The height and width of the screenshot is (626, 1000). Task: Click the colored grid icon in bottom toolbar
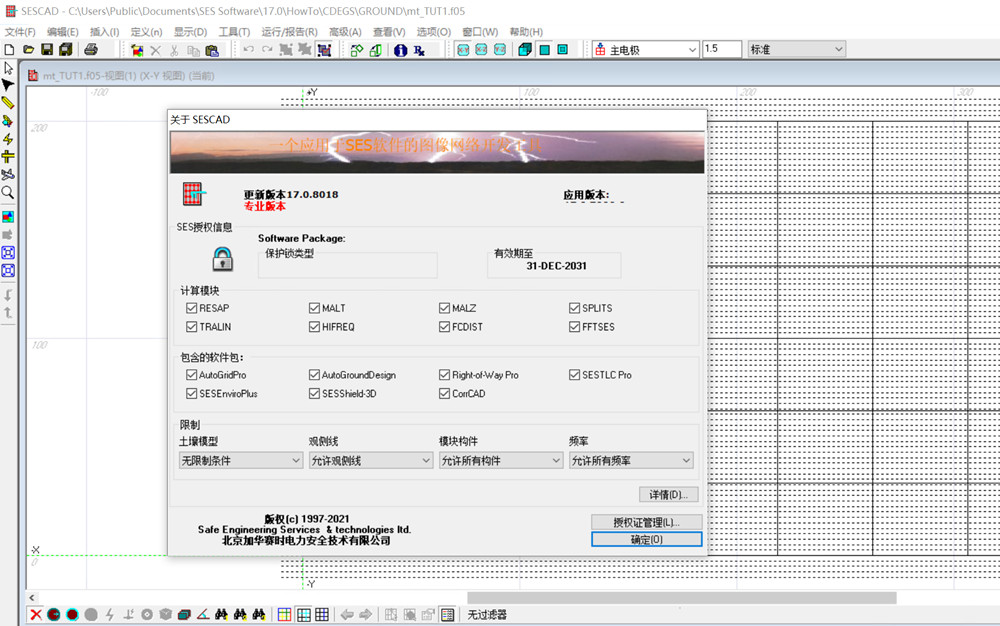284,615
